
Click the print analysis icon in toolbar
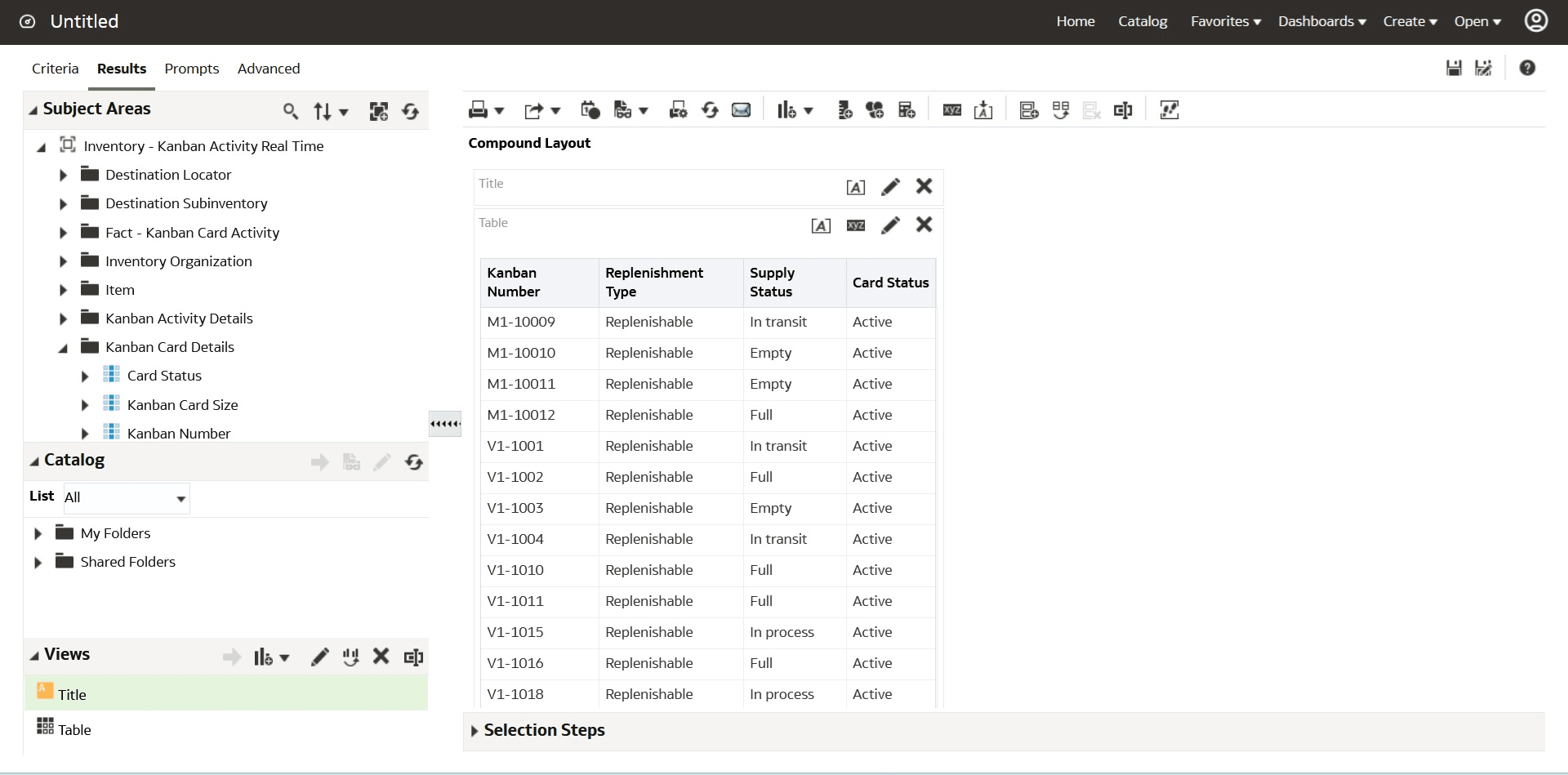click(479, 110)
